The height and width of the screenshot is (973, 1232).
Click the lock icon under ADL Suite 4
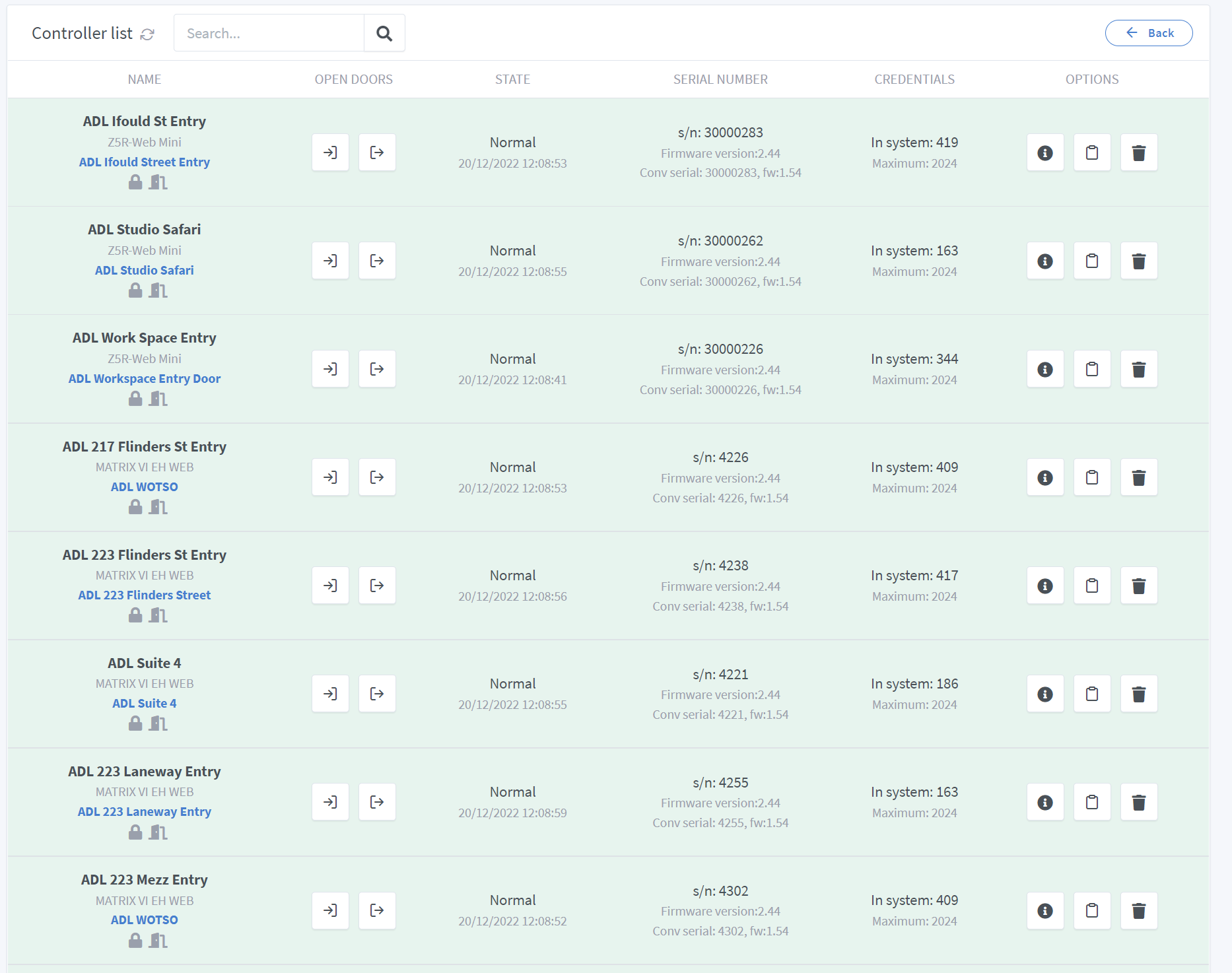[x=135, y=723]
